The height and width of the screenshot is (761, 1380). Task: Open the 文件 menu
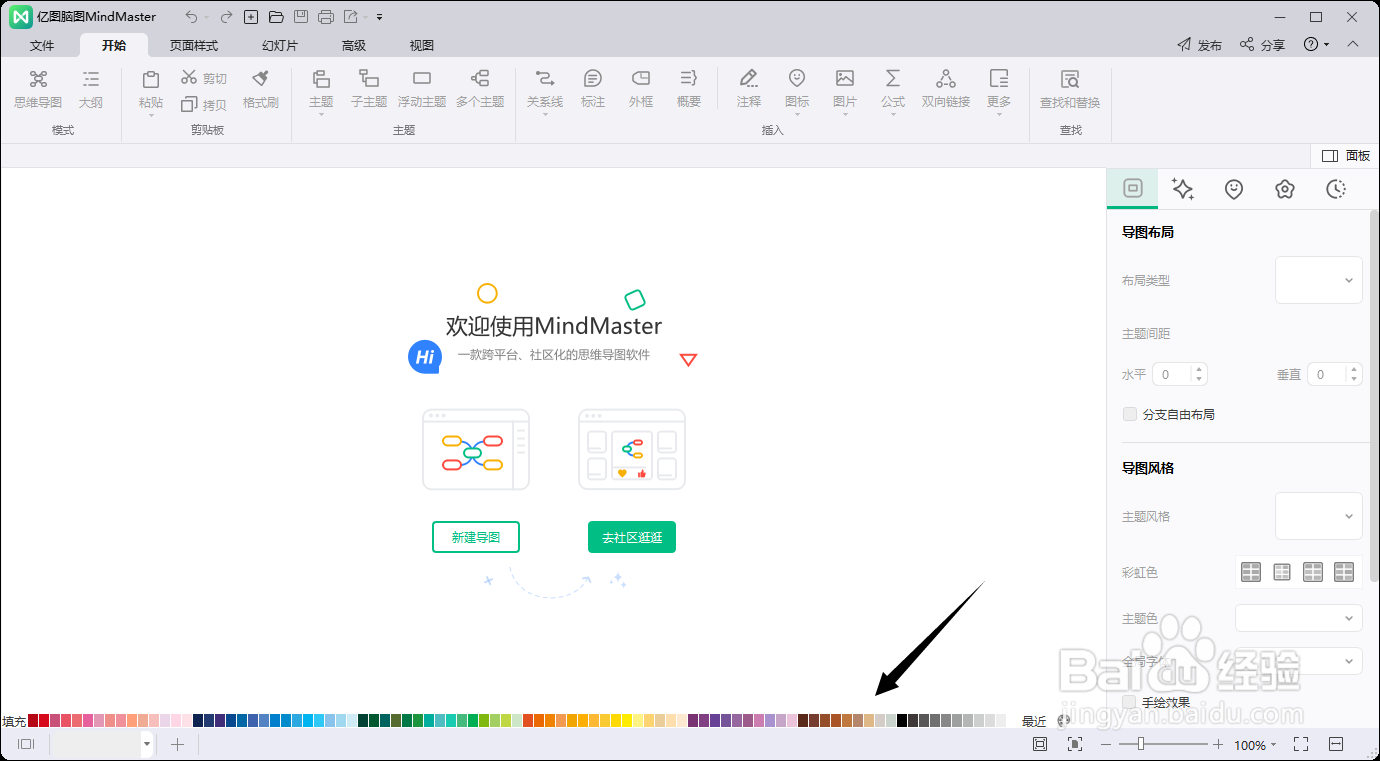[42, 45]
